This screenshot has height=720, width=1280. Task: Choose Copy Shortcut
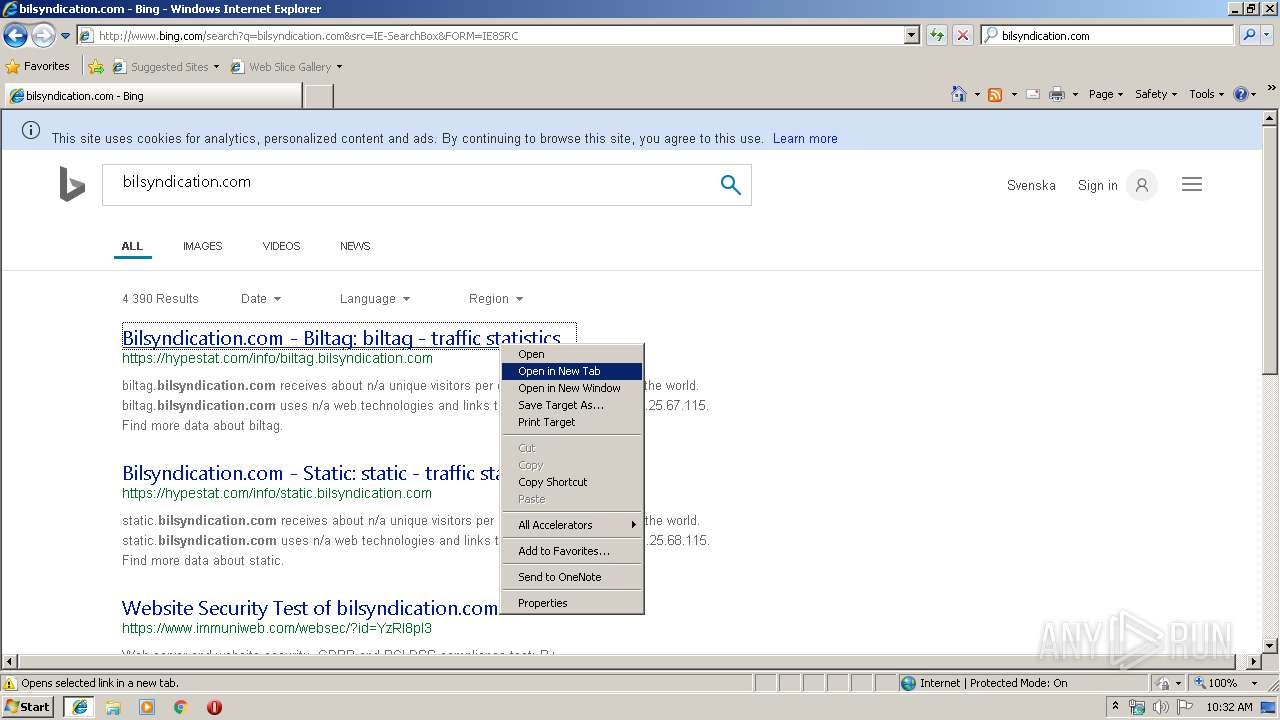(x=572, y=482)
